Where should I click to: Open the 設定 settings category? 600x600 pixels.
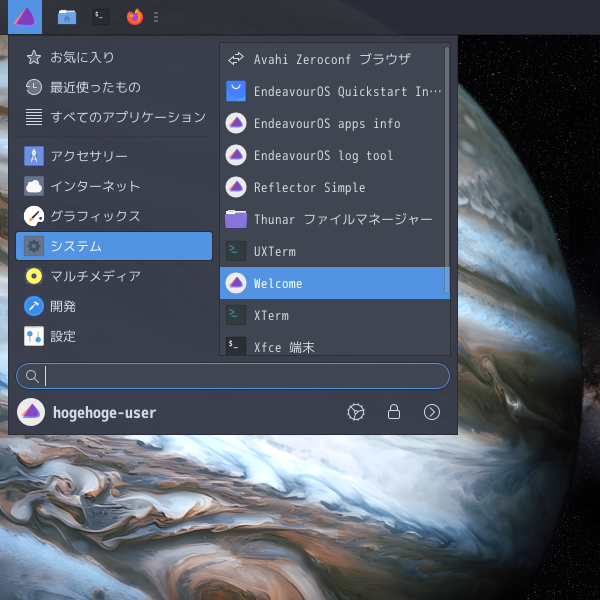[114, 336]
